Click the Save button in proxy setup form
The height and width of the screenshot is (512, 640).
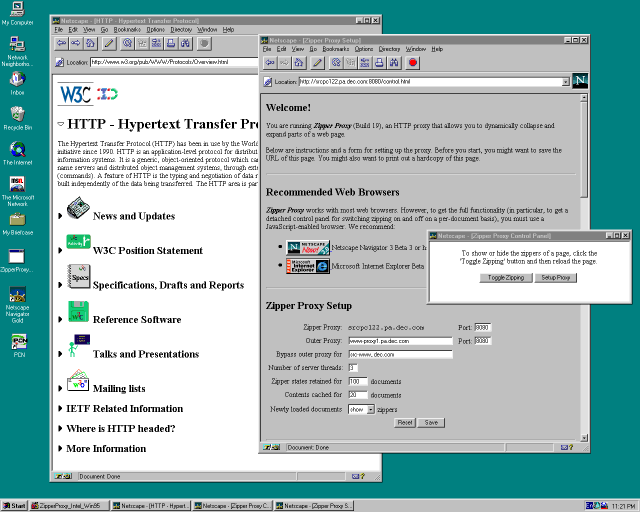click(x=431, y=423)
